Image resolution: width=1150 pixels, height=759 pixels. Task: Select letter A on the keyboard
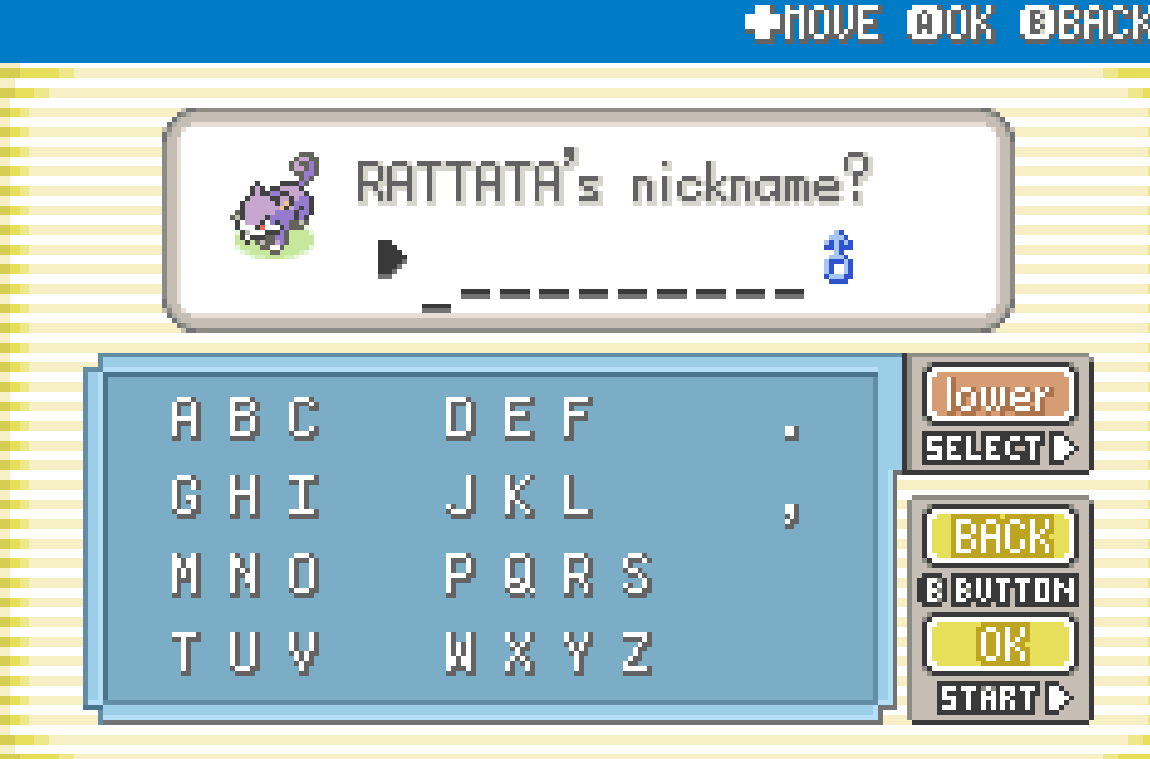click(x=186, y=419)
